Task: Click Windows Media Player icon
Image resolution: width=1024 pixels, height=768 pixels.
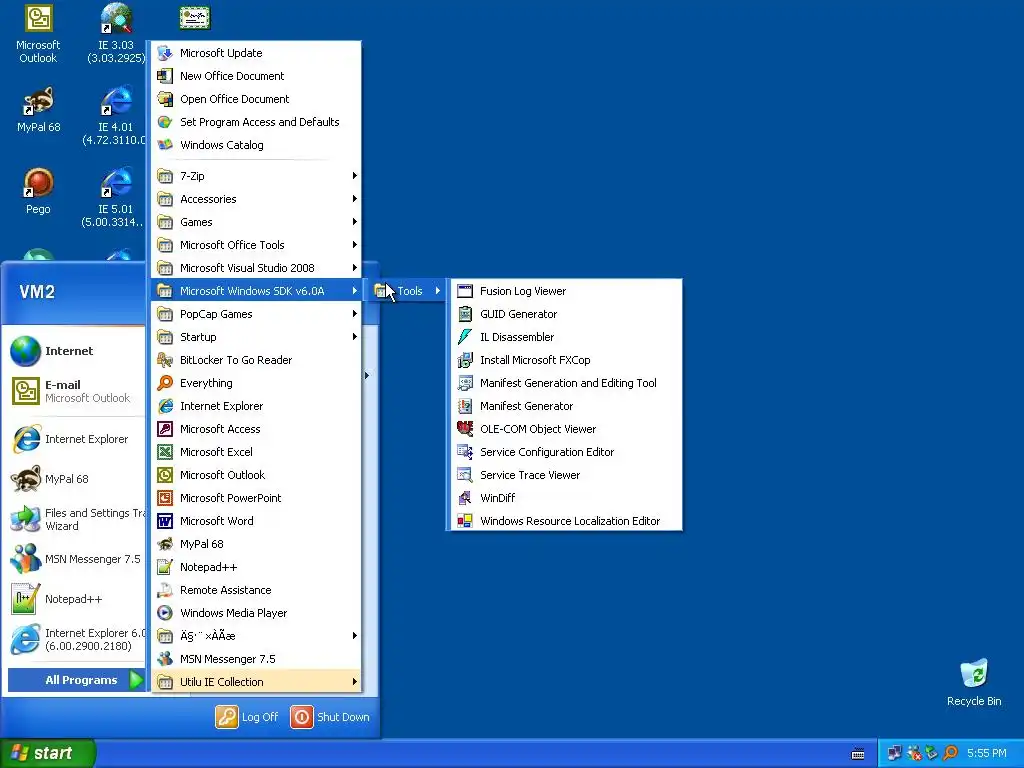Action: click(x=165, y=613)
